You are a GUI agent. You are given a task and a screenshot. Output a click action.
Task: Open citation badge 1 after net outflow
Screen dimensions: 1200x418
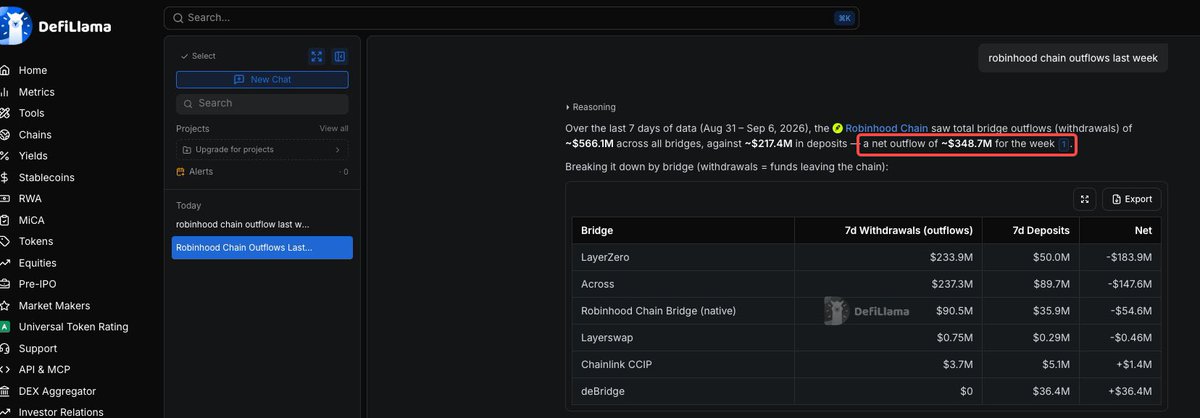[1064, 145]
